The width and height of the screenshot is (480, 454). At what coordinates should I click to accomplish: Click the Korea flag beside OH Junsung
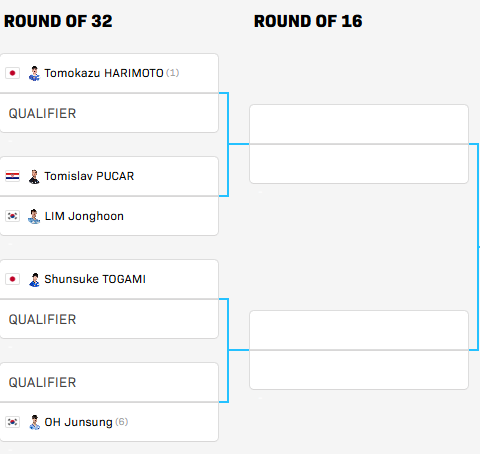coord(12,422)
